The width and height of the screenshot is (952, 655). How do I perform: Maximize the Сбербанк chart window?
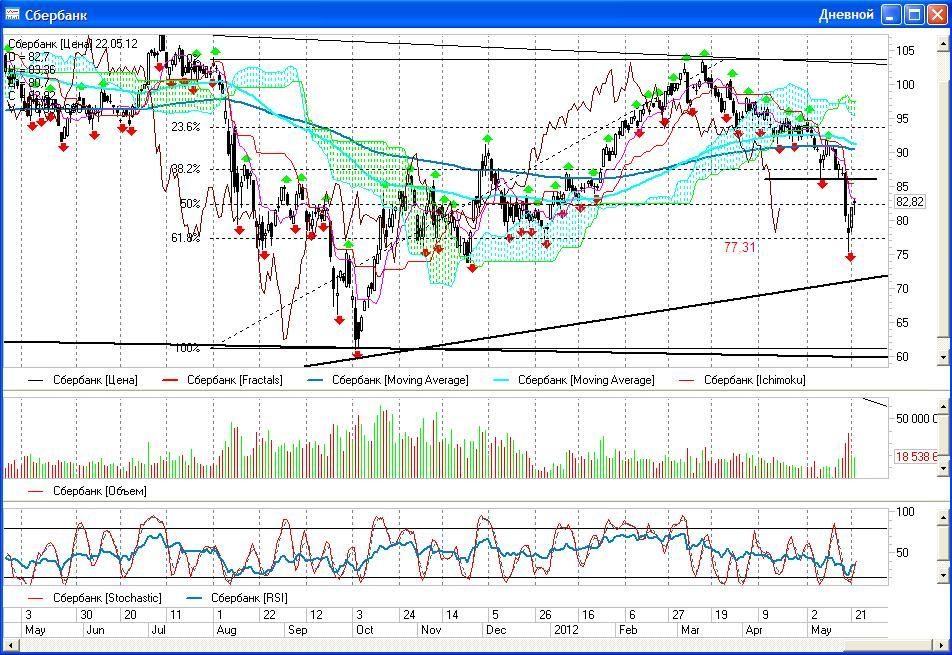click(914, 15)
